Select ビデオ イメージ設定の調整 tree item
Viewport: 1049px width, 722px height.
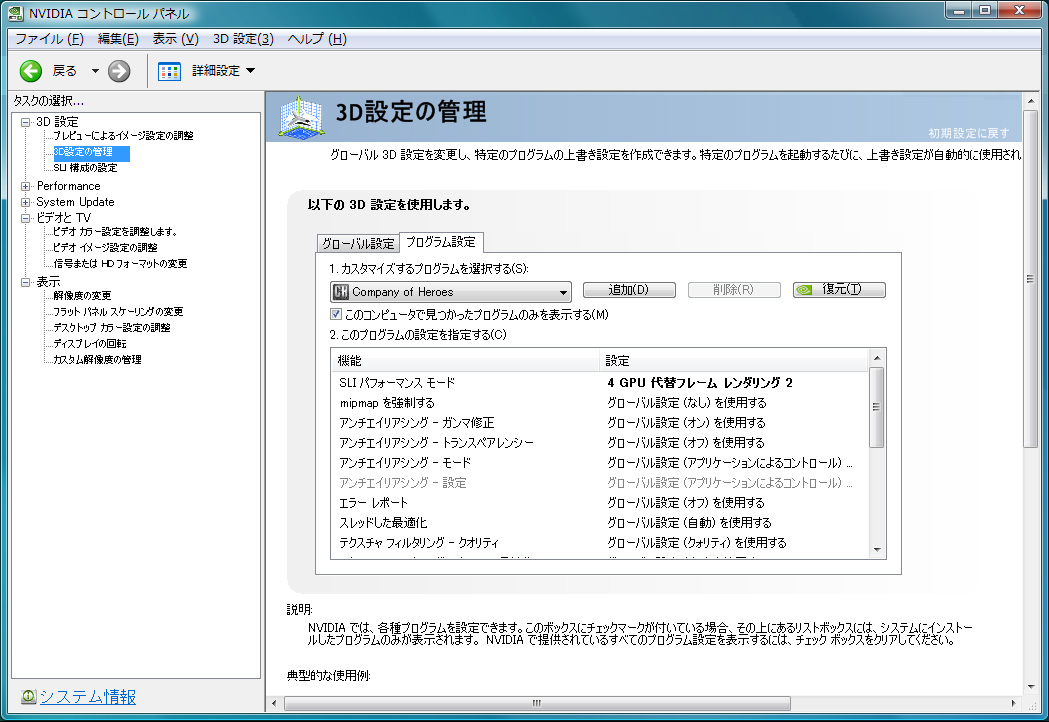click(x=105, y=248)
